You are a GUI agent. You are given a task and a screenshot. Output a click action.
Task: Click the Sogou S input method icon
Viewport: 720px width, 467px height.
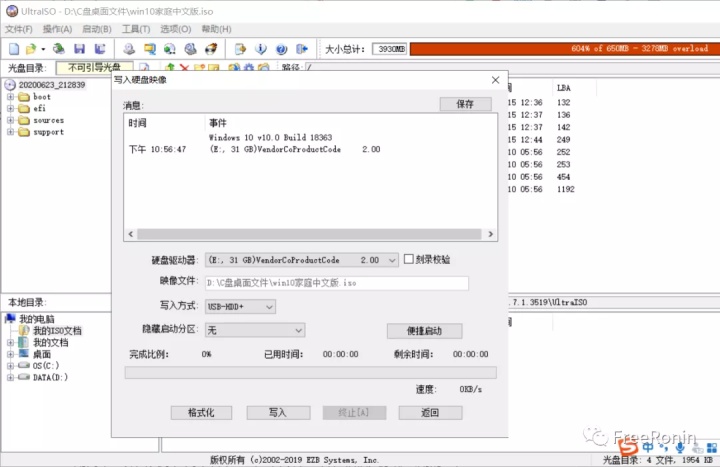point(628,447)
